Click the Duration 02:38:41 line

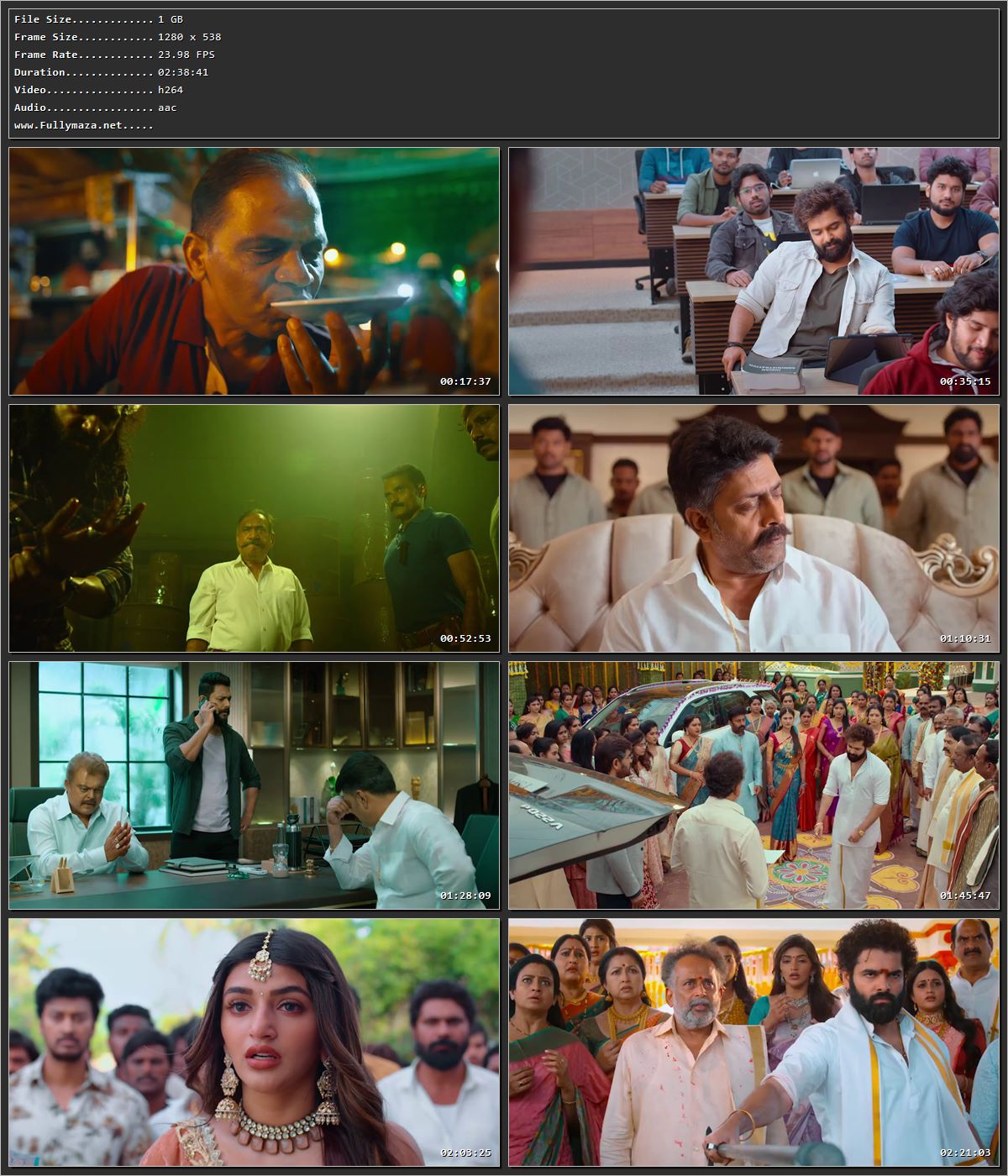coord(111,72)
